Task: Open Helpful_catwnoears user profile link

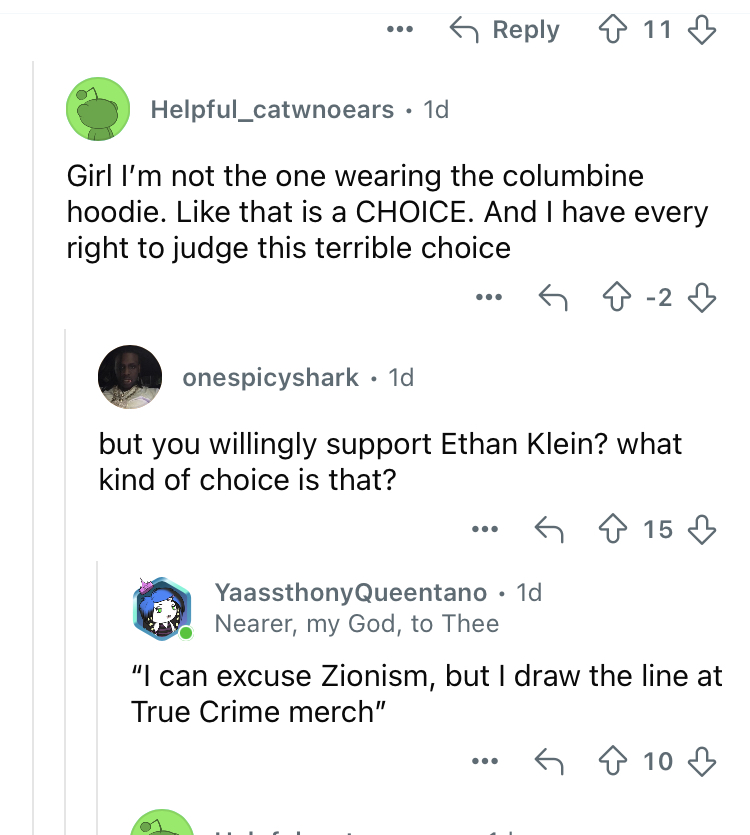Action: (x=272, y=110)
